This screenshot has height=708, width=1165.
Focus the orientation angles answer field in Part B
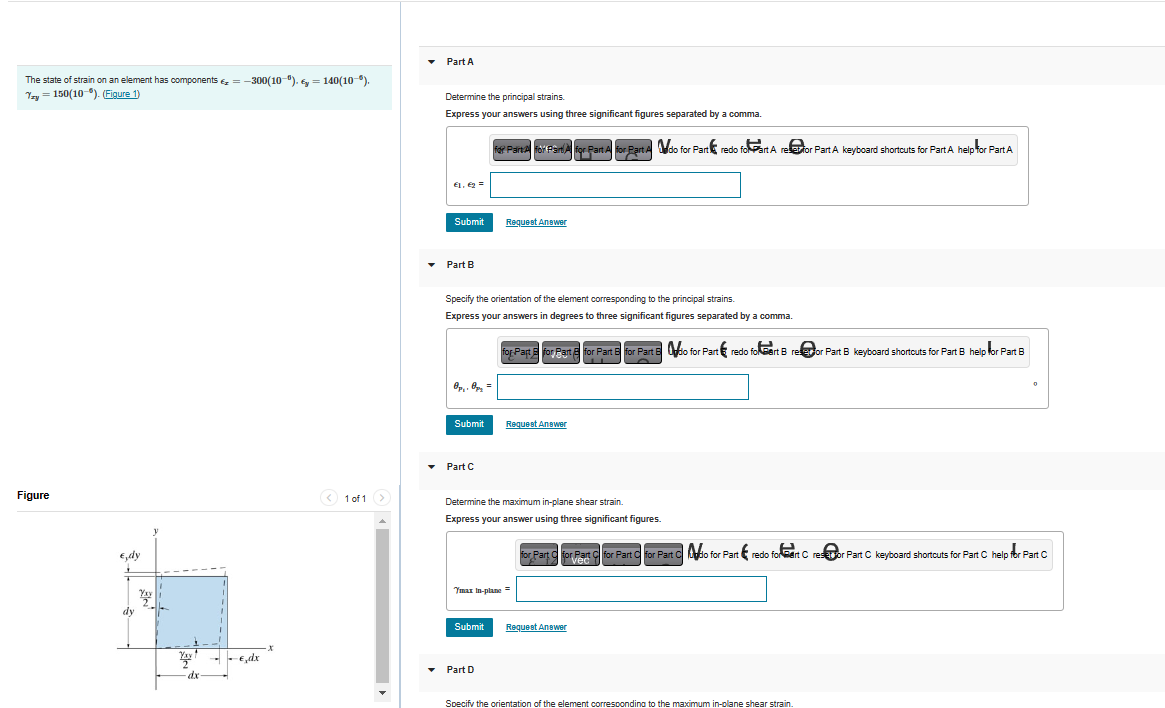click(623, 387)
